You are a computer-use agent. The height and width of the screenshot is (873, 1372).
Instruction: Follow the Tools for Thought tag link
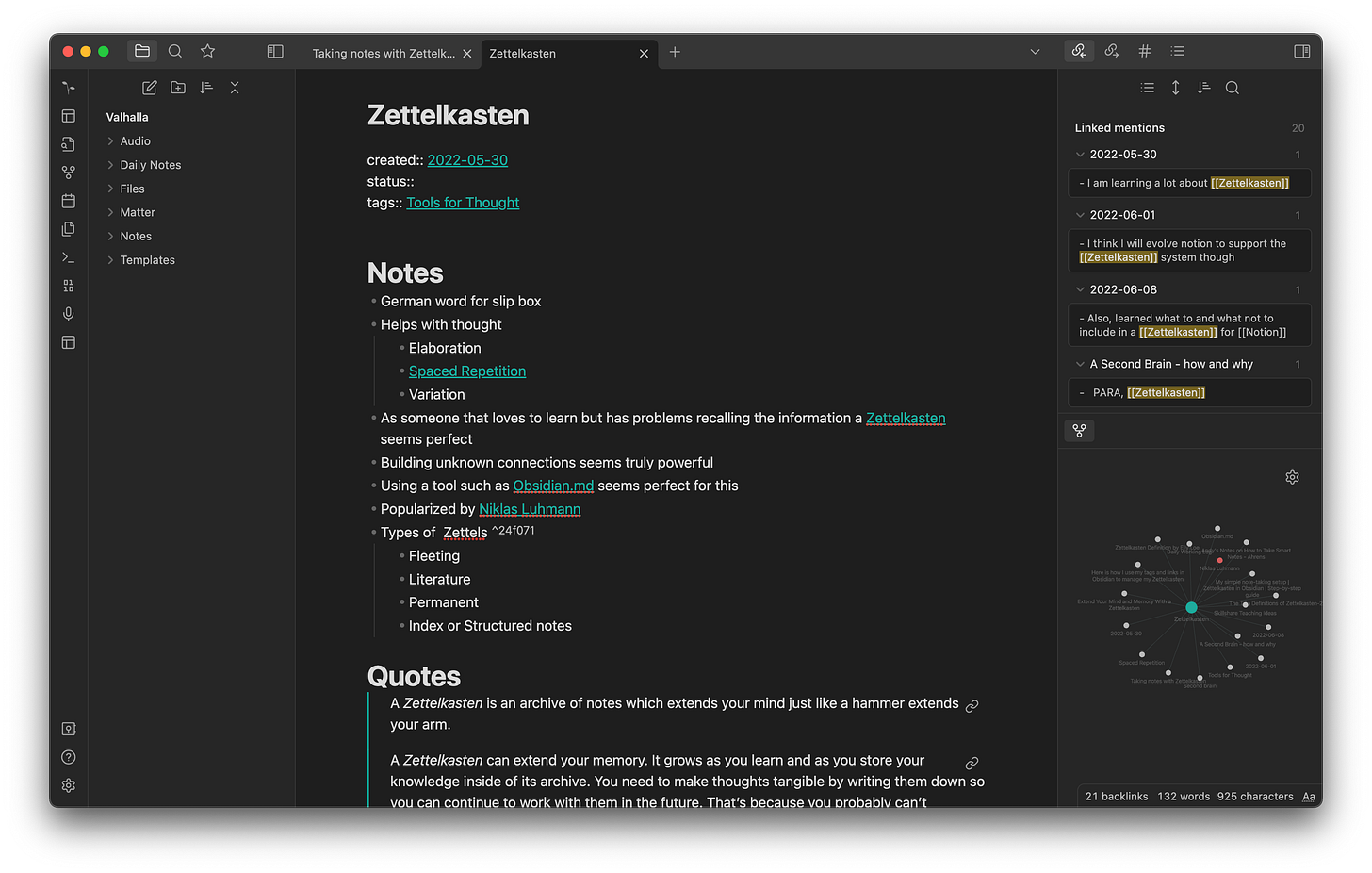point(463,203)
